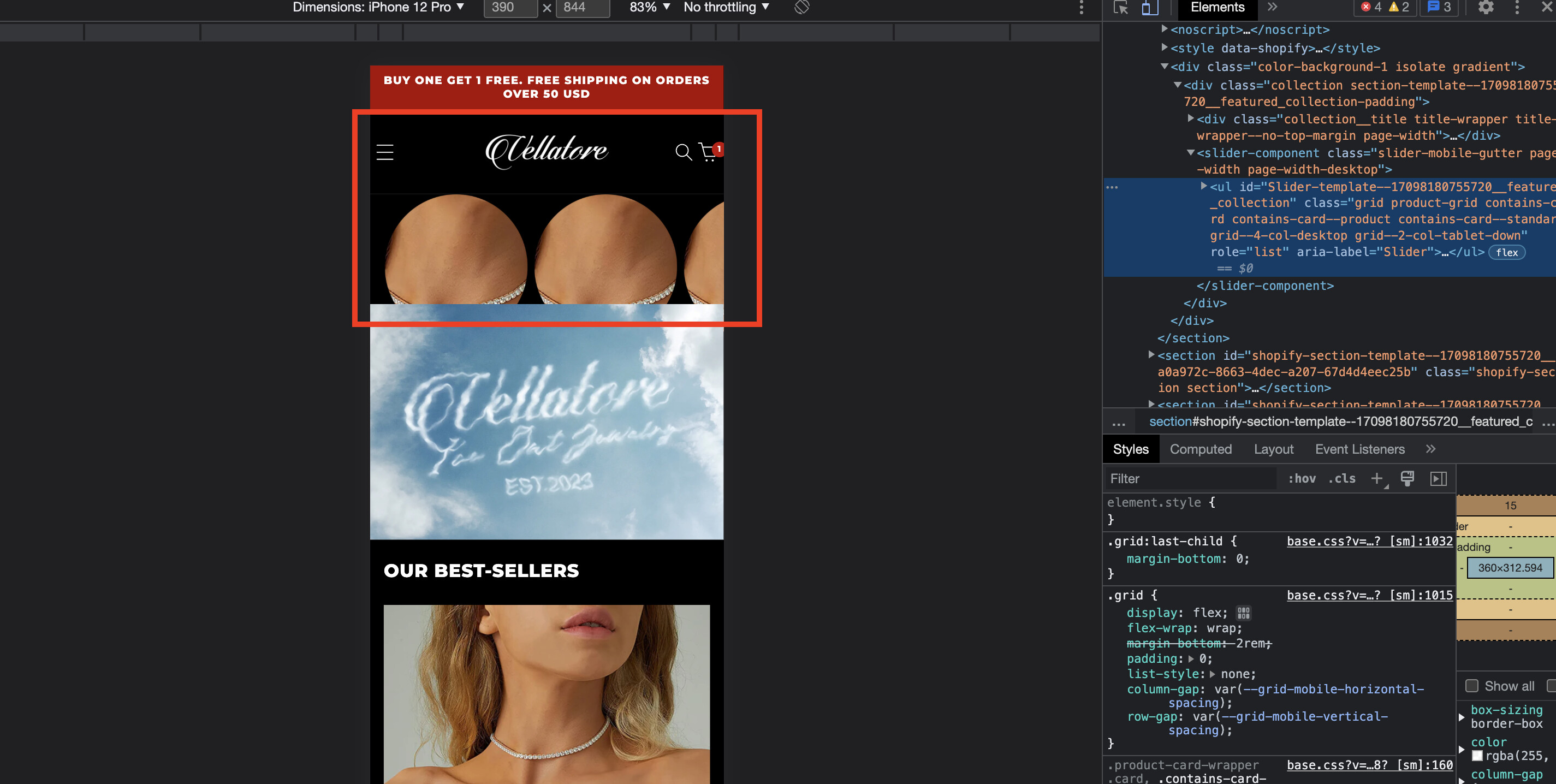The height and width of the screenshot is (784, 1556).
Task: Select the 360×312.594 content box in box model
Action: point(1510,568)
